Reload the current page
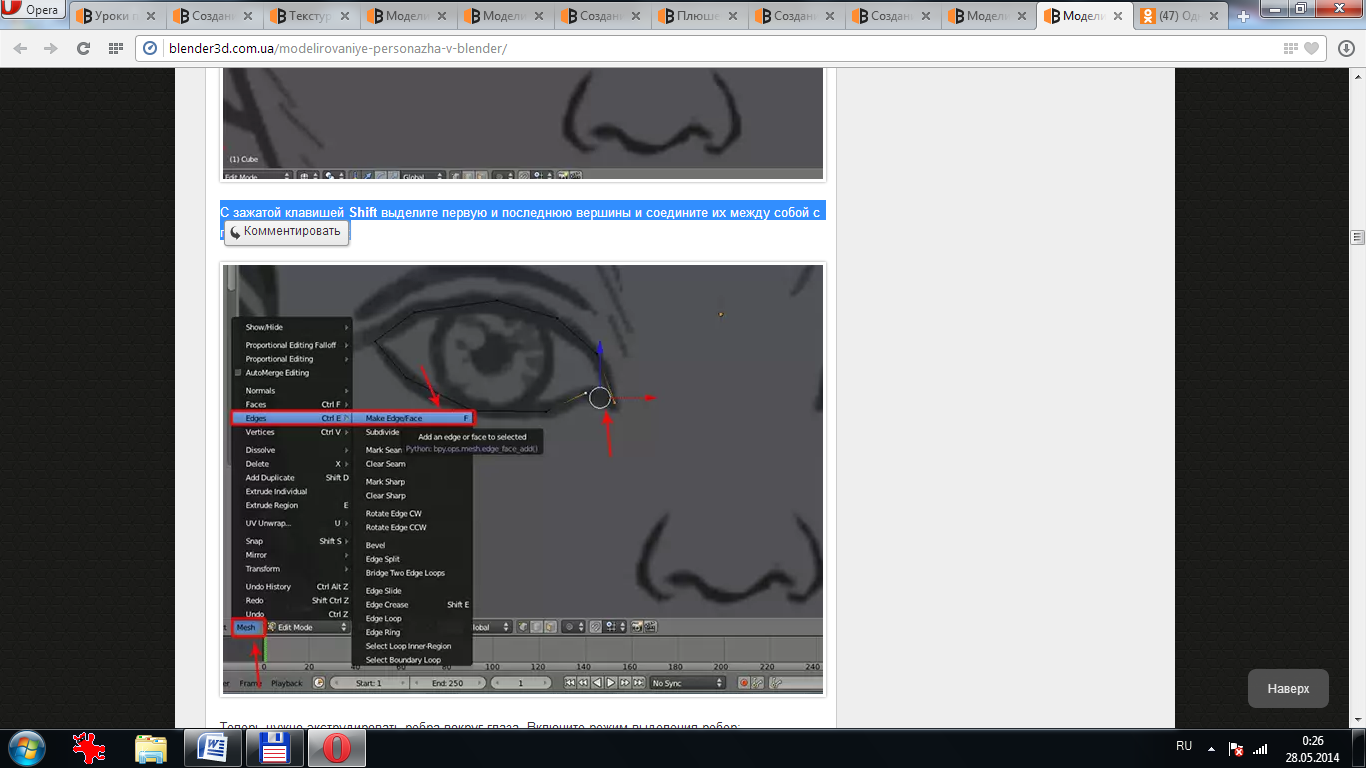The image size is (1366, 768). pos(83,49)
